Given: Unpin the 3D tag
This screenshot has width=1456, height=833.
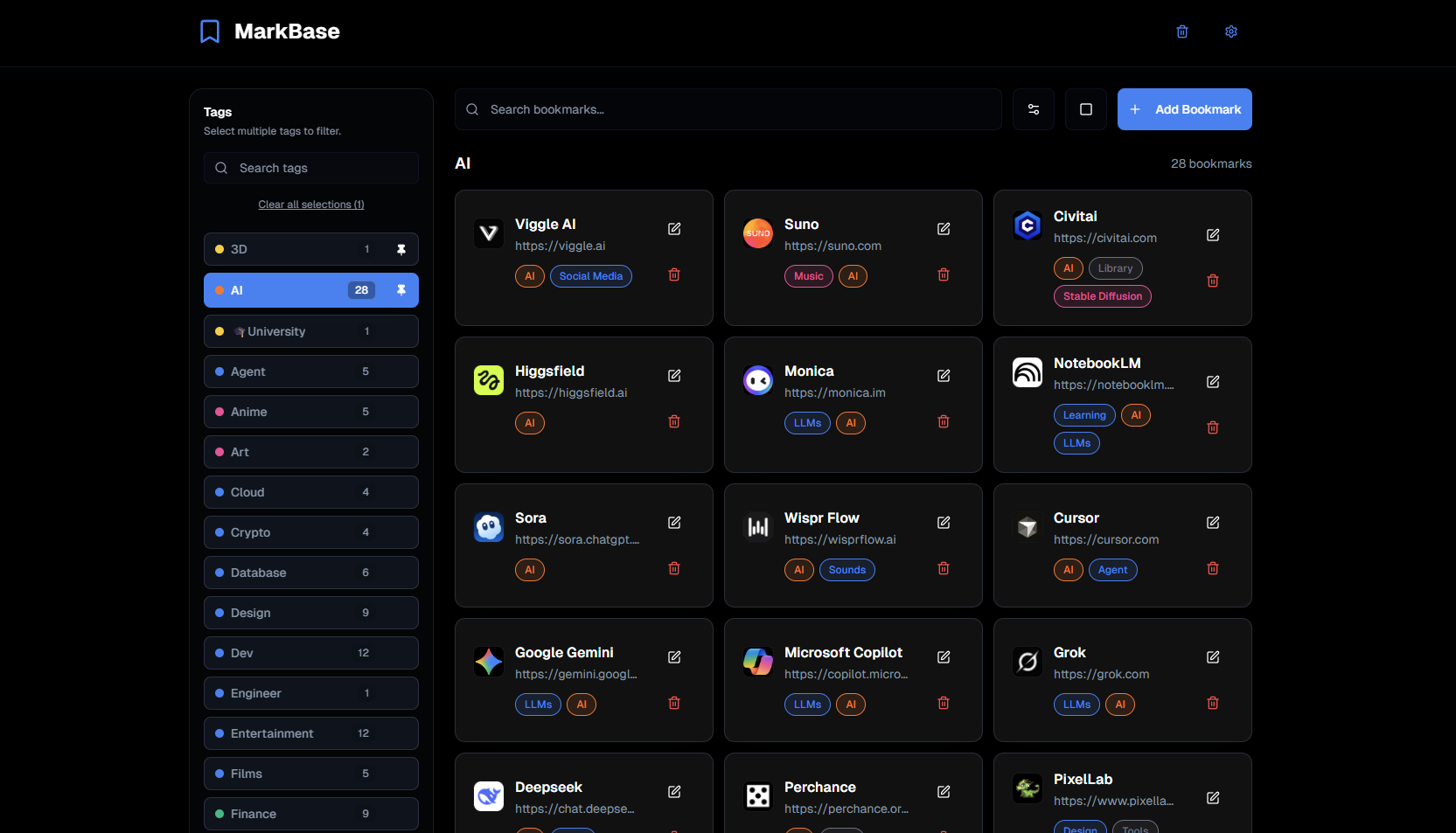Looking at the screenshot, I should pos(401,249).
